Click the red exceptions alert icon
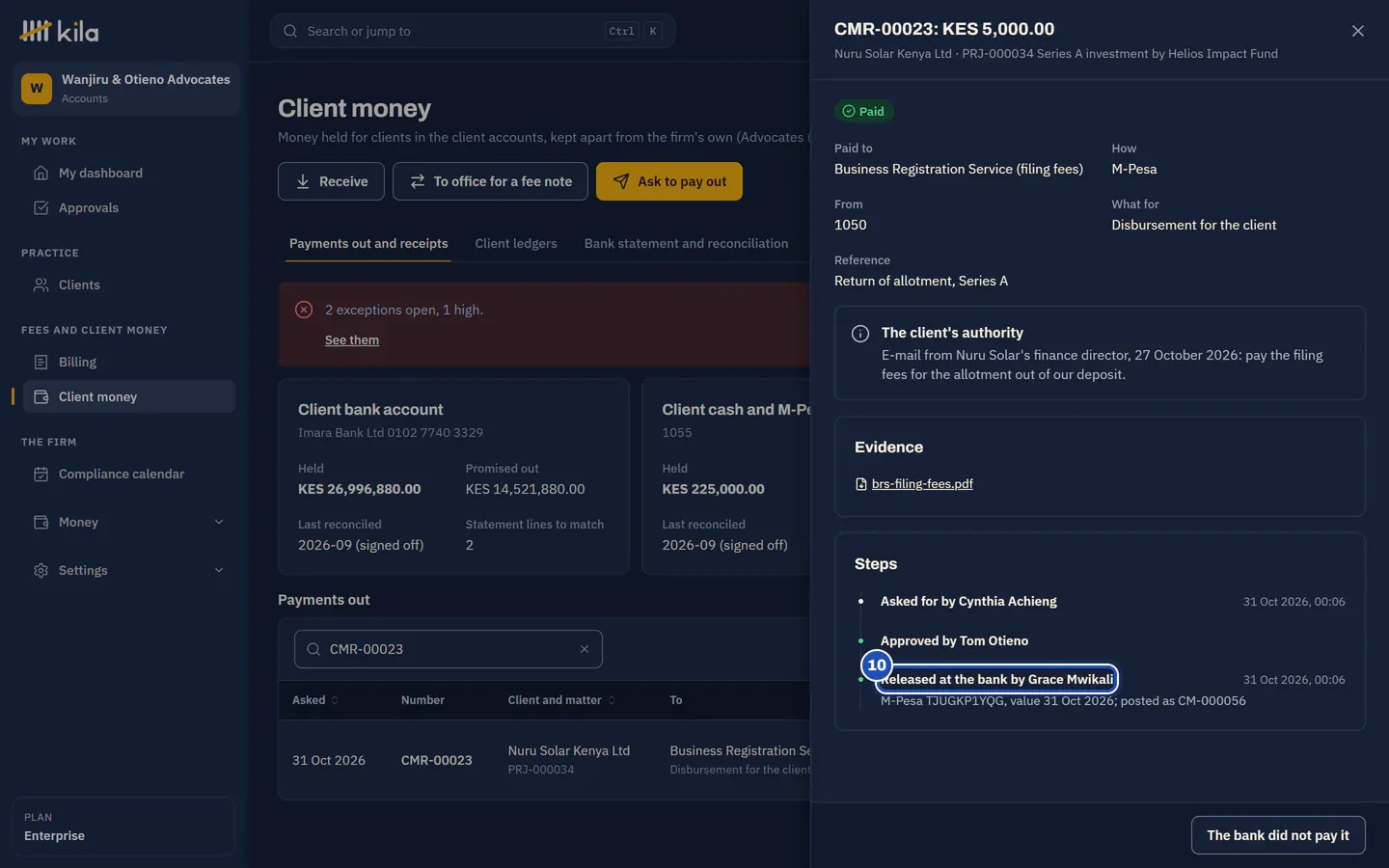Viewport: 1389px width, 868px height. click(x=304, y=310)
